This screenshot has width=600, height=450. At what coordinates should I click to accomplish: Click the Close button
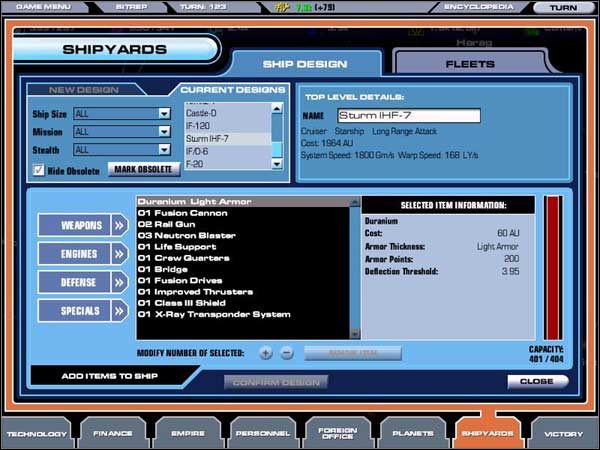click(x=537, y=382)
